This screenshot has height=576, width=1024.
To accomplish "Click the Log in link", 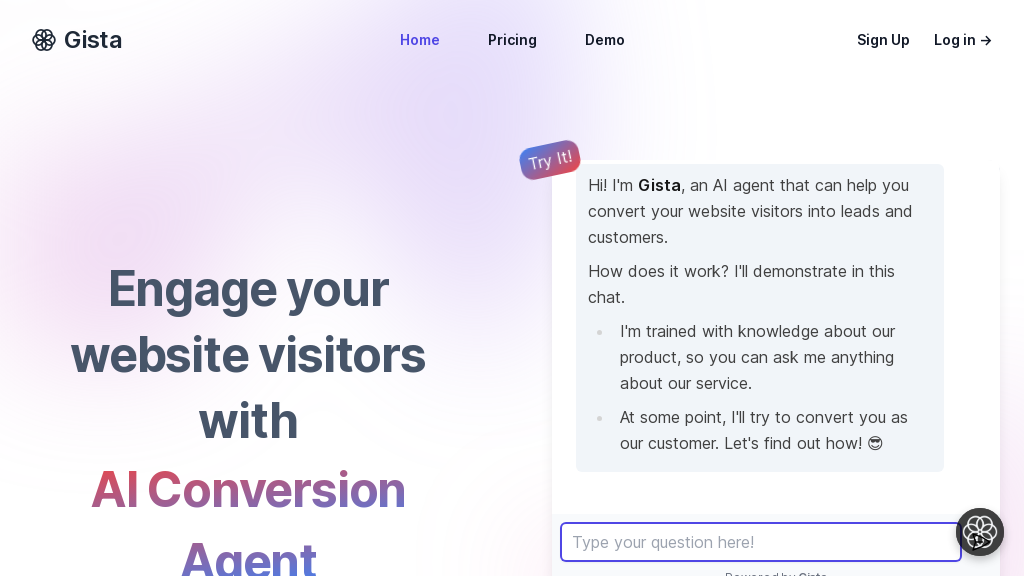I will (955, 40).
